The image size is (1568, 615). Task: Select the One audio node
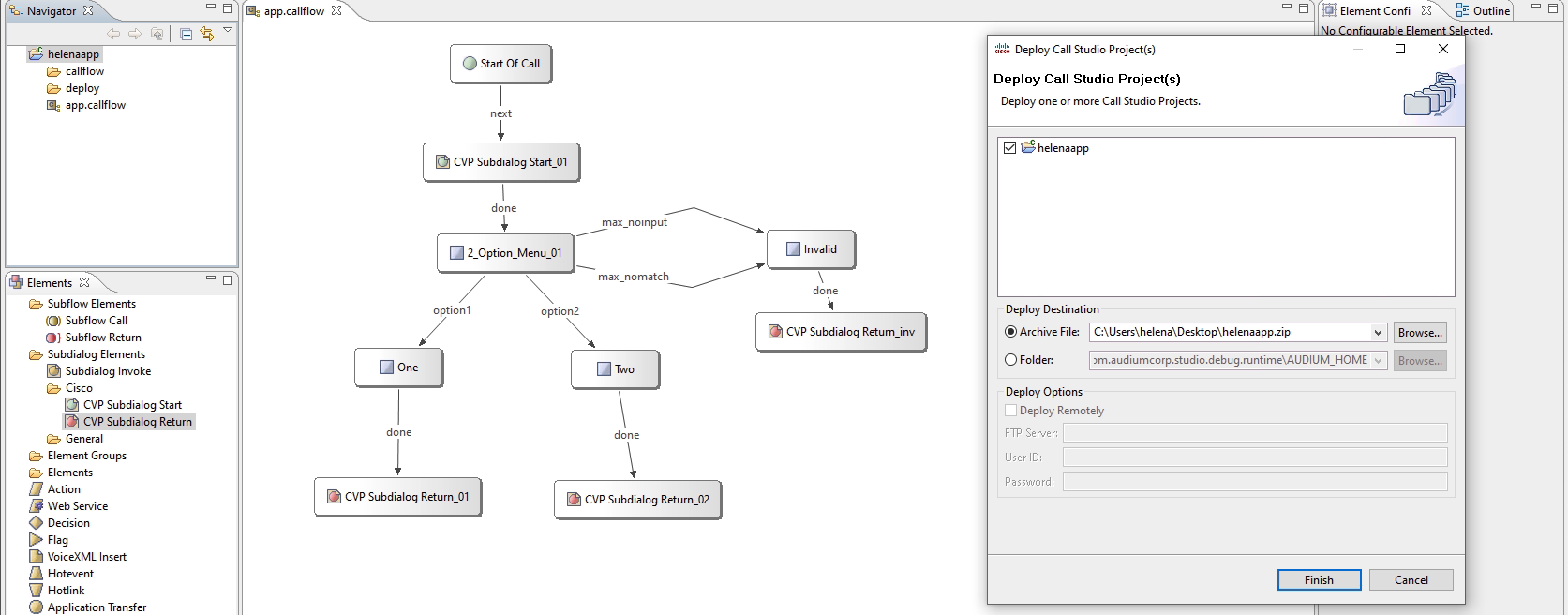[398, 367]
